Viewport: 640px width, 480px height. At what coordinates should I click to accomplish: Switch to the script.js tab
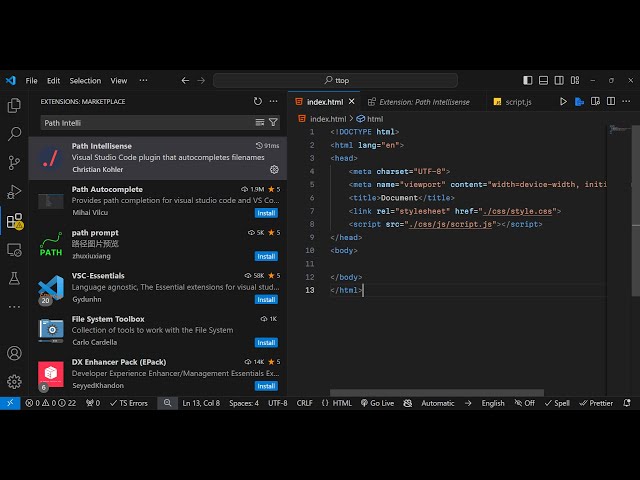tap(516, 101)
